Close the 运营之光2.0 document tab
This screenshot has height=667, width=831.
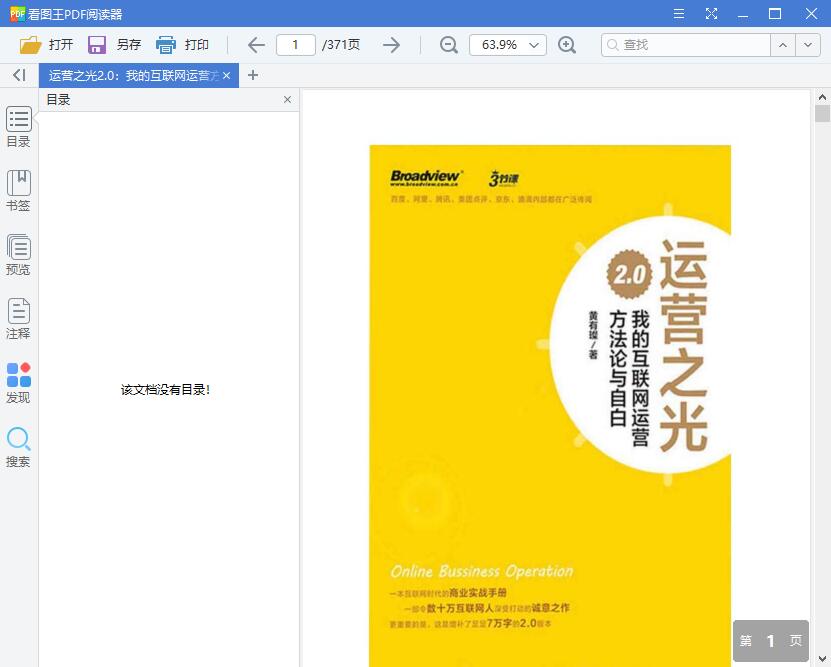tap(226, 76)
